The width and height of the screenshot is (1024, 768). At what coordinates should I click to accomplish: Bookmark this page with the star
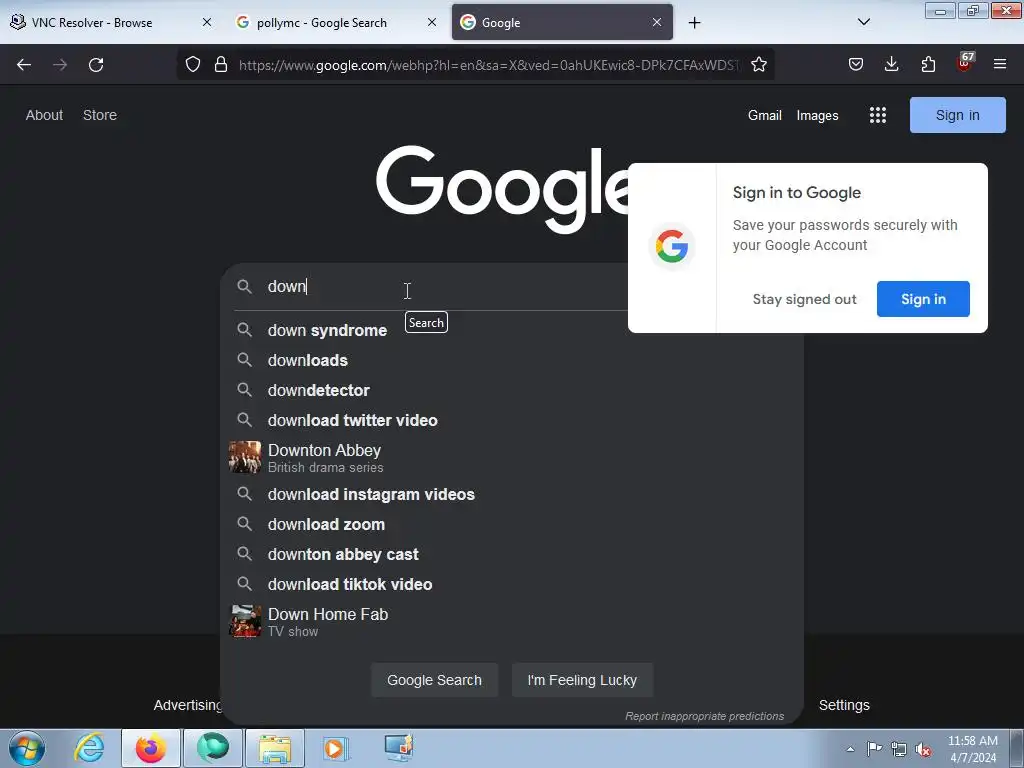(758, 64)
